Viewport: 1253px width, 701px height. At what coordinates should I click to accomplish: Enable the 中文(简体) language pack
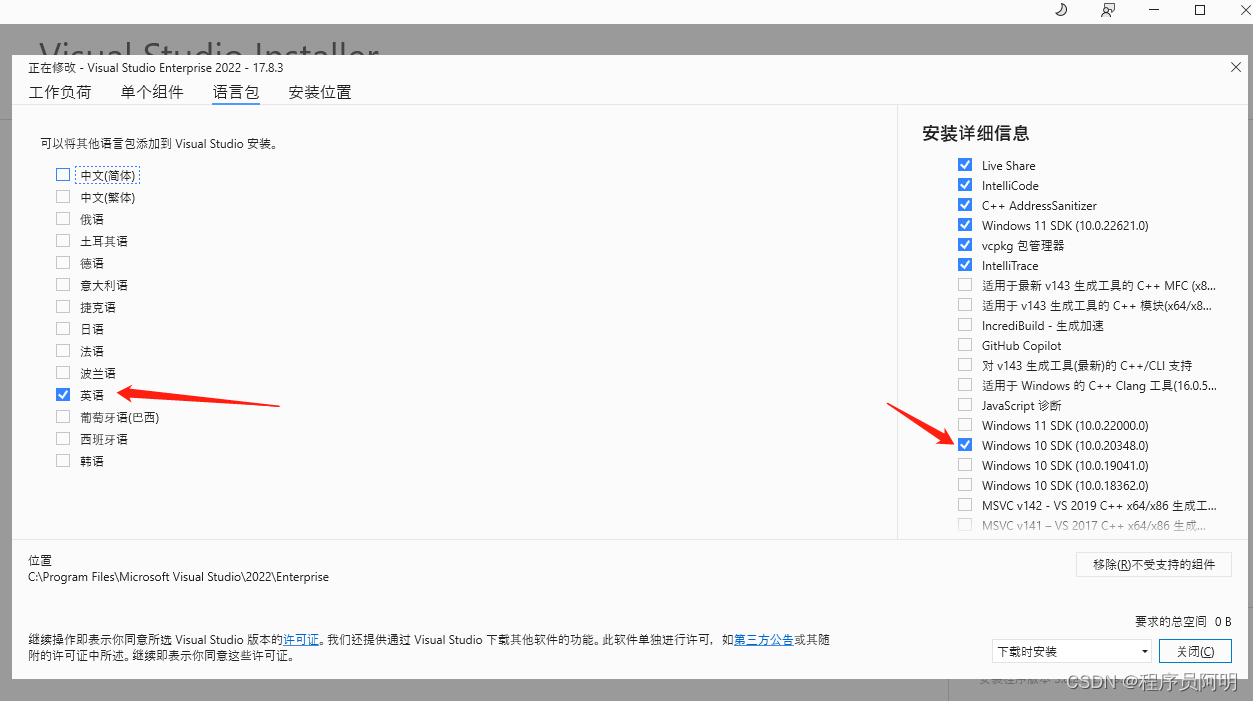pos(63,175)
